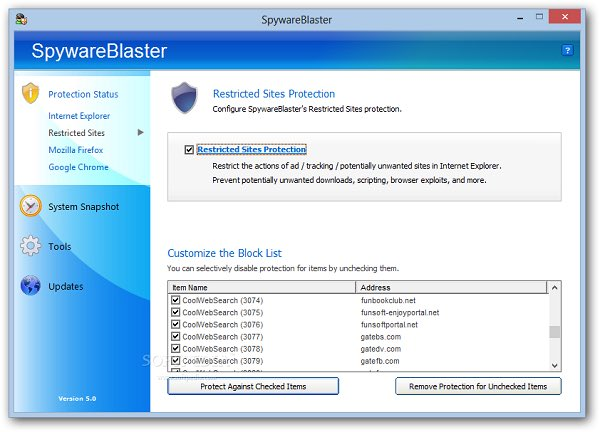Screen dimensions: 600x432
Task: Click the help question mark icon
Action: pos(567,50)
